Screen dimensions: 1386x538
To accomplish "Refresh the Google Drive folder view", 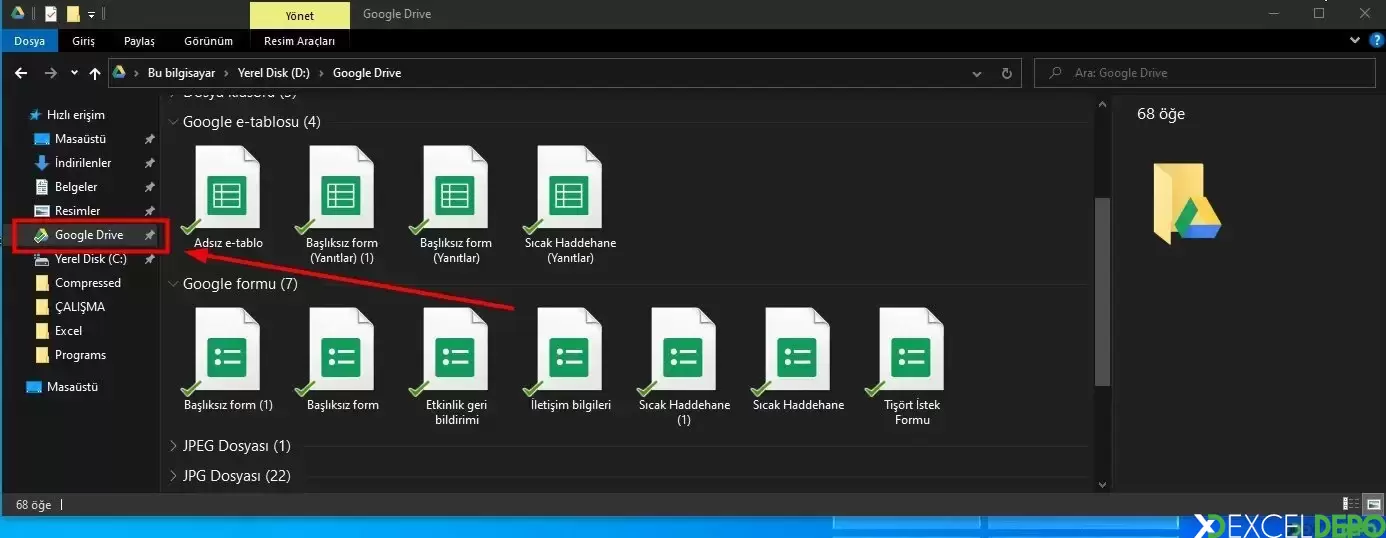I will (x=1007, y=73).
